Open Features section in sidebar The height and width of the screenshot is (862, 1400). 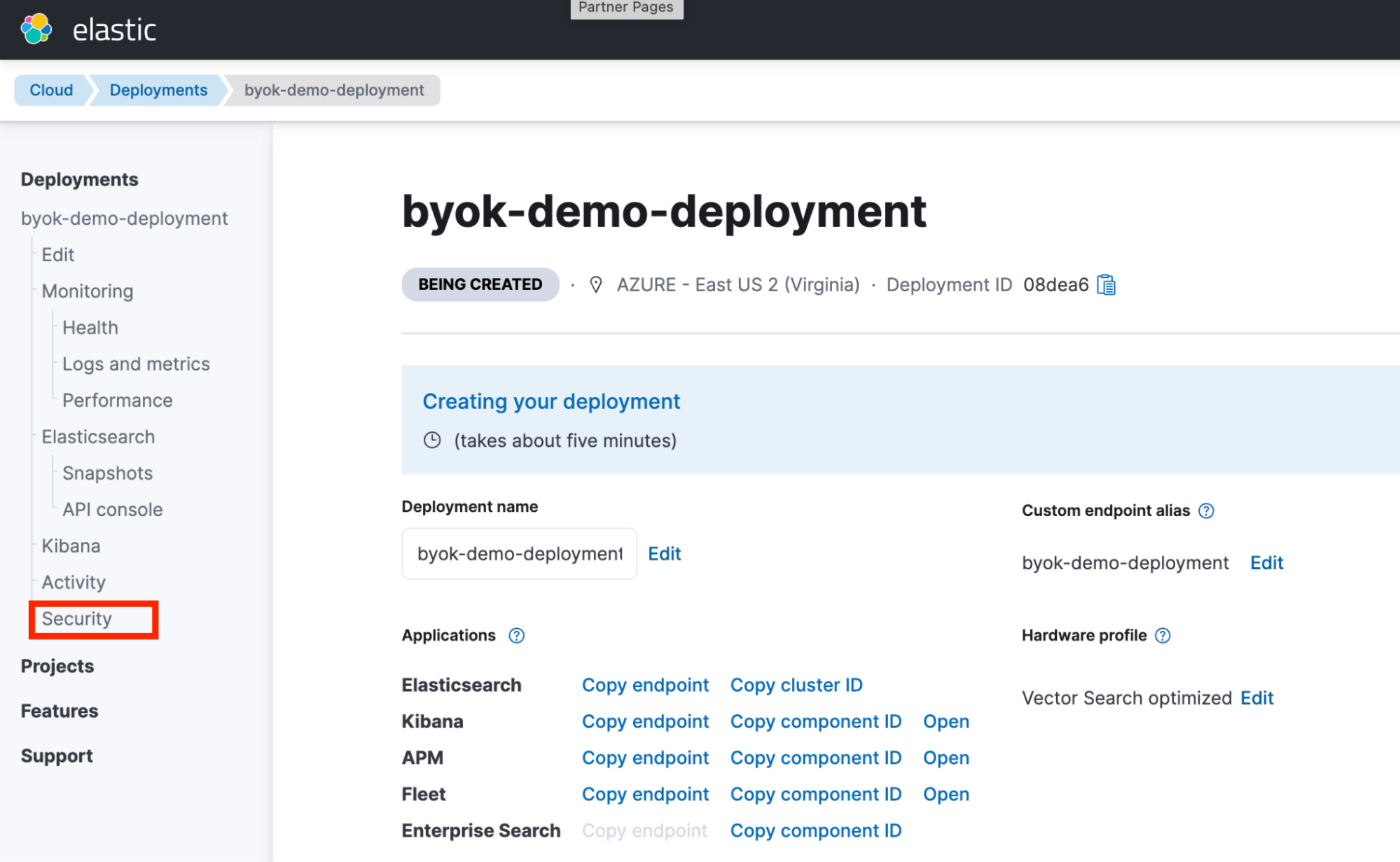coord(60,711)
